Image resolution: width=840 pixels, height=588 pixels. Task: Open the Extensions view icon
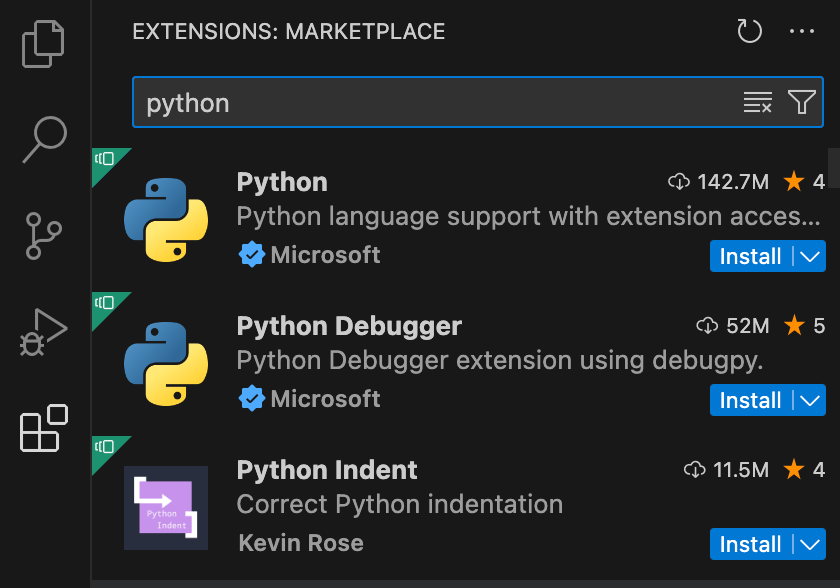coord(44,428)
